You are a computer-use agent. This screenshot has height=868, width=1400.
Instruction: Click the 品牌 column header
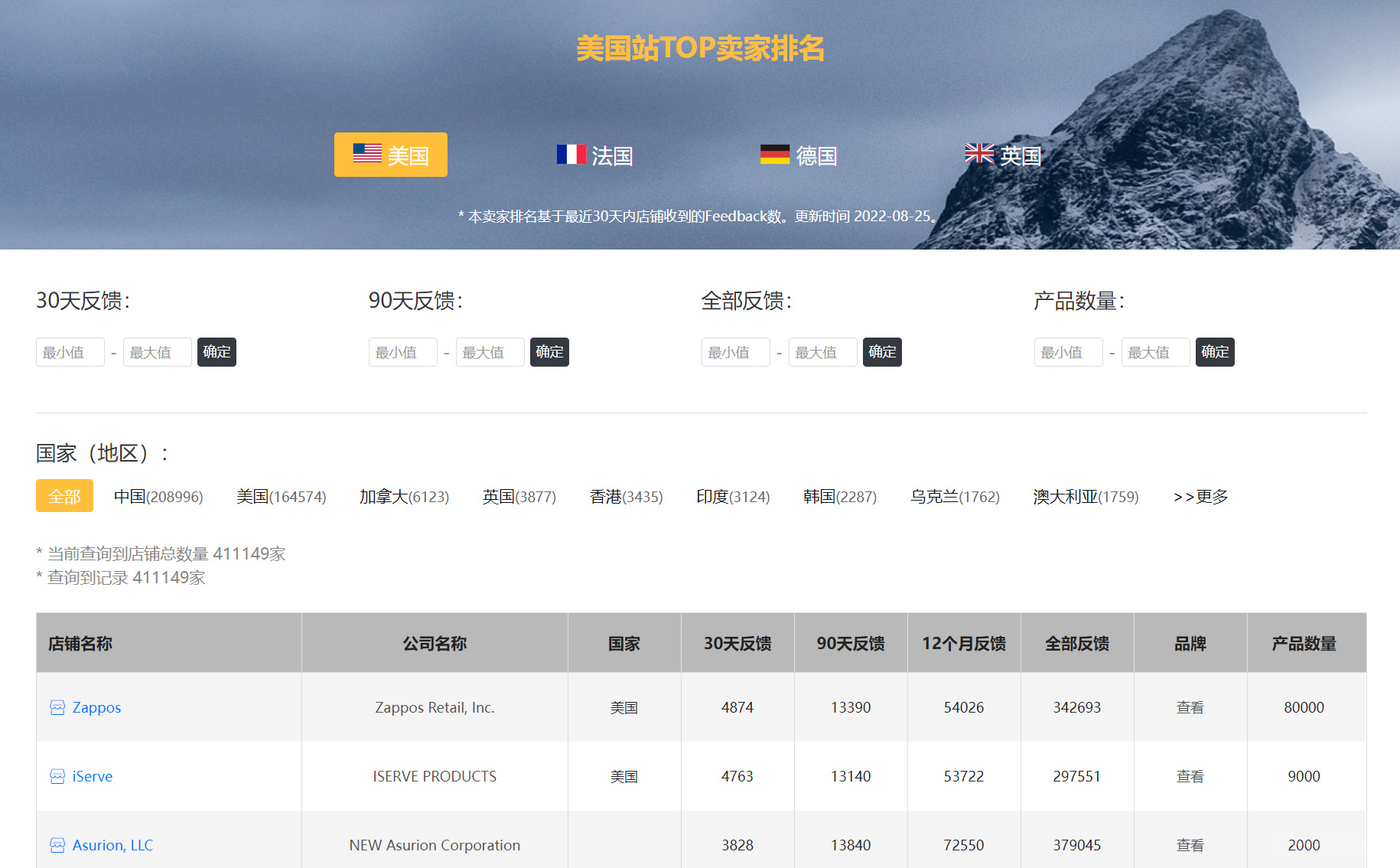click(x=1190, y=643)
